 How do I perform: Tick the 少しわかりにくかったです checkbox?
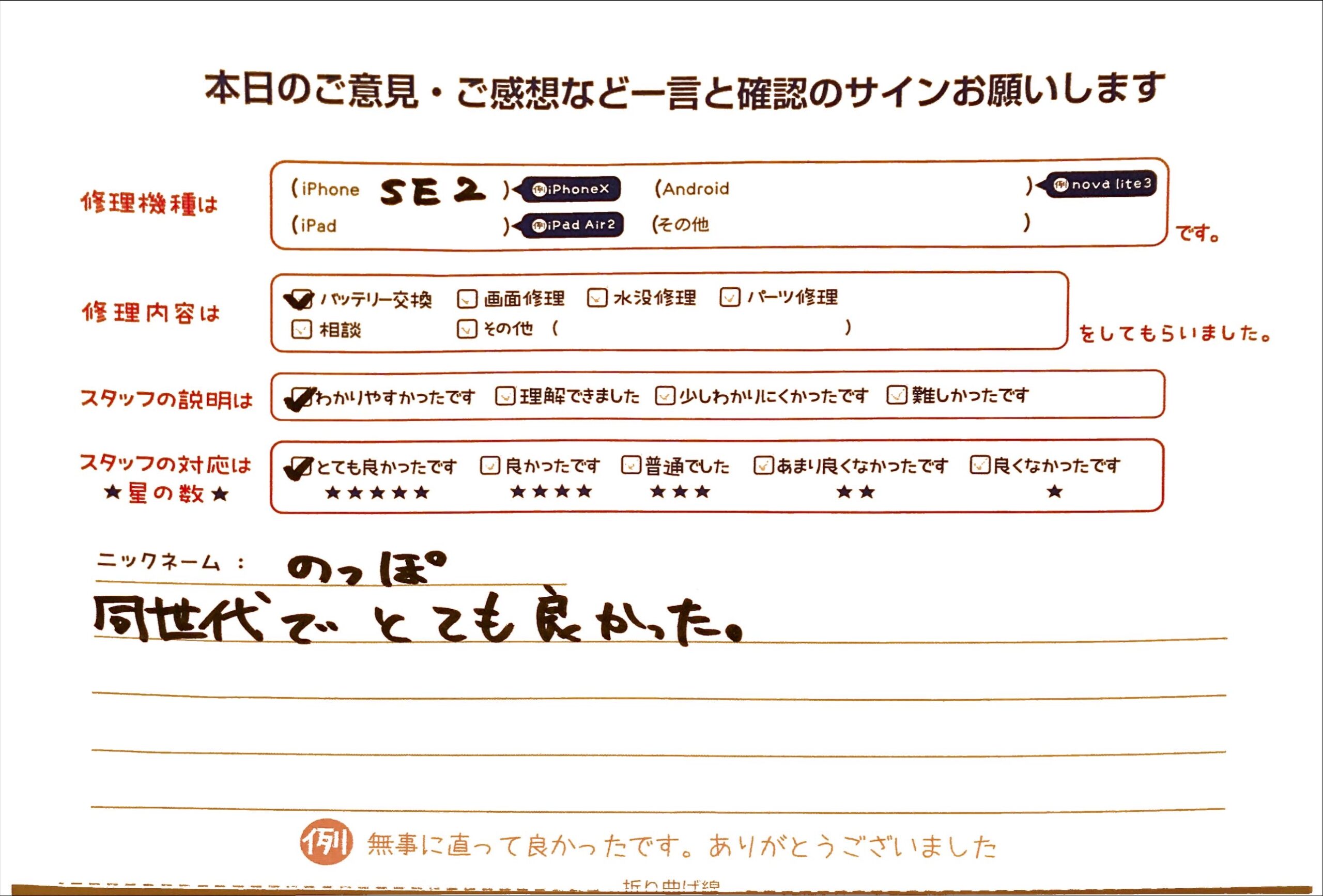coord(665,395)
